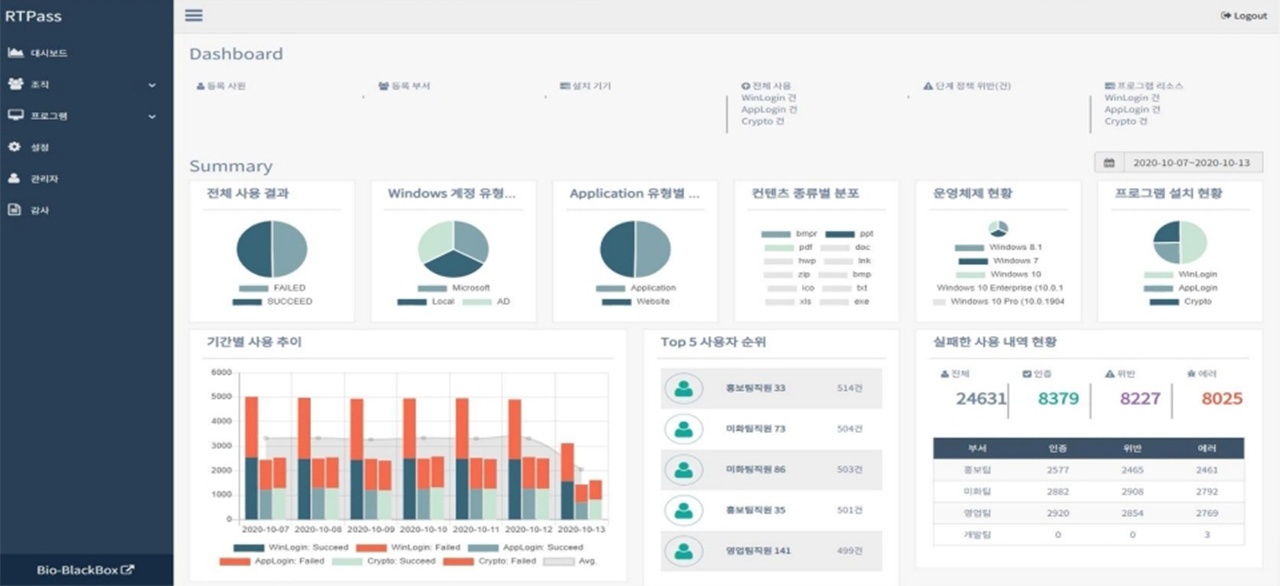Click the 에러 bug icon above 8025
The height and width of the screenshot is (586, 1280).
click(1191, 374)
